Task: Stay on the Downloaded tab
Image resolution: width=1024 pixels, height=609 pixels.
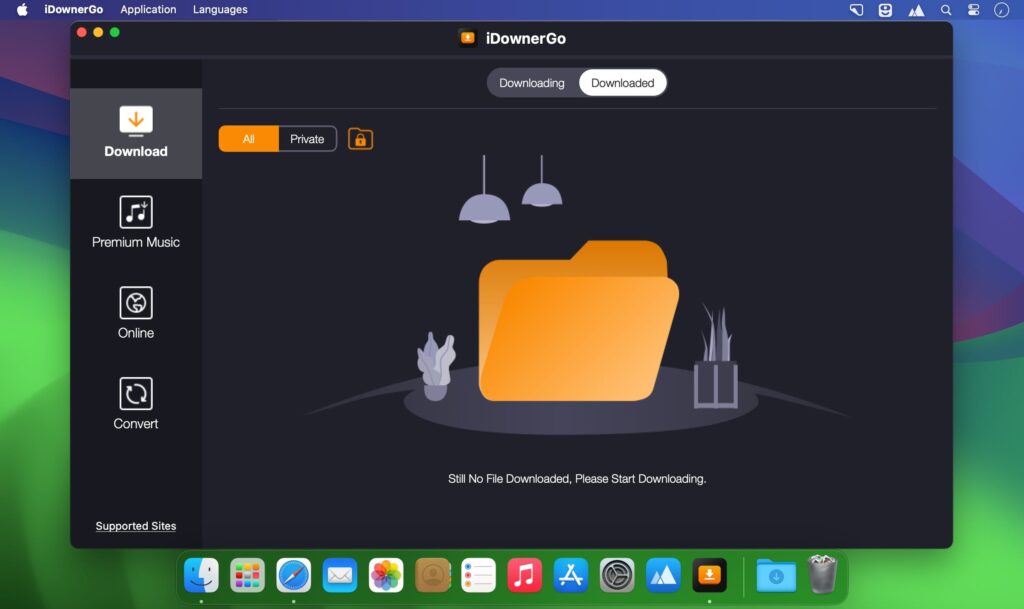Action: click(622, 83)
